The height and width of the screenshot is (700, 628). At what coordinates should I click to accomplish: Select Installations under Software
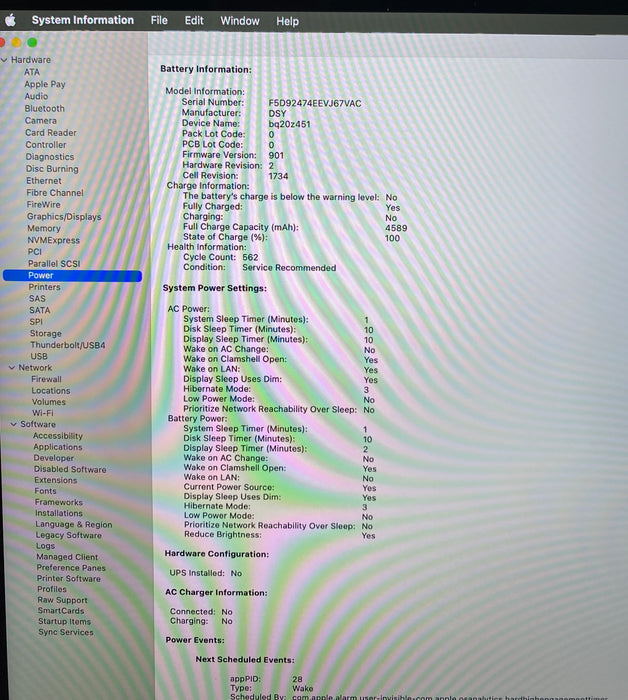(x=59, y=513)
